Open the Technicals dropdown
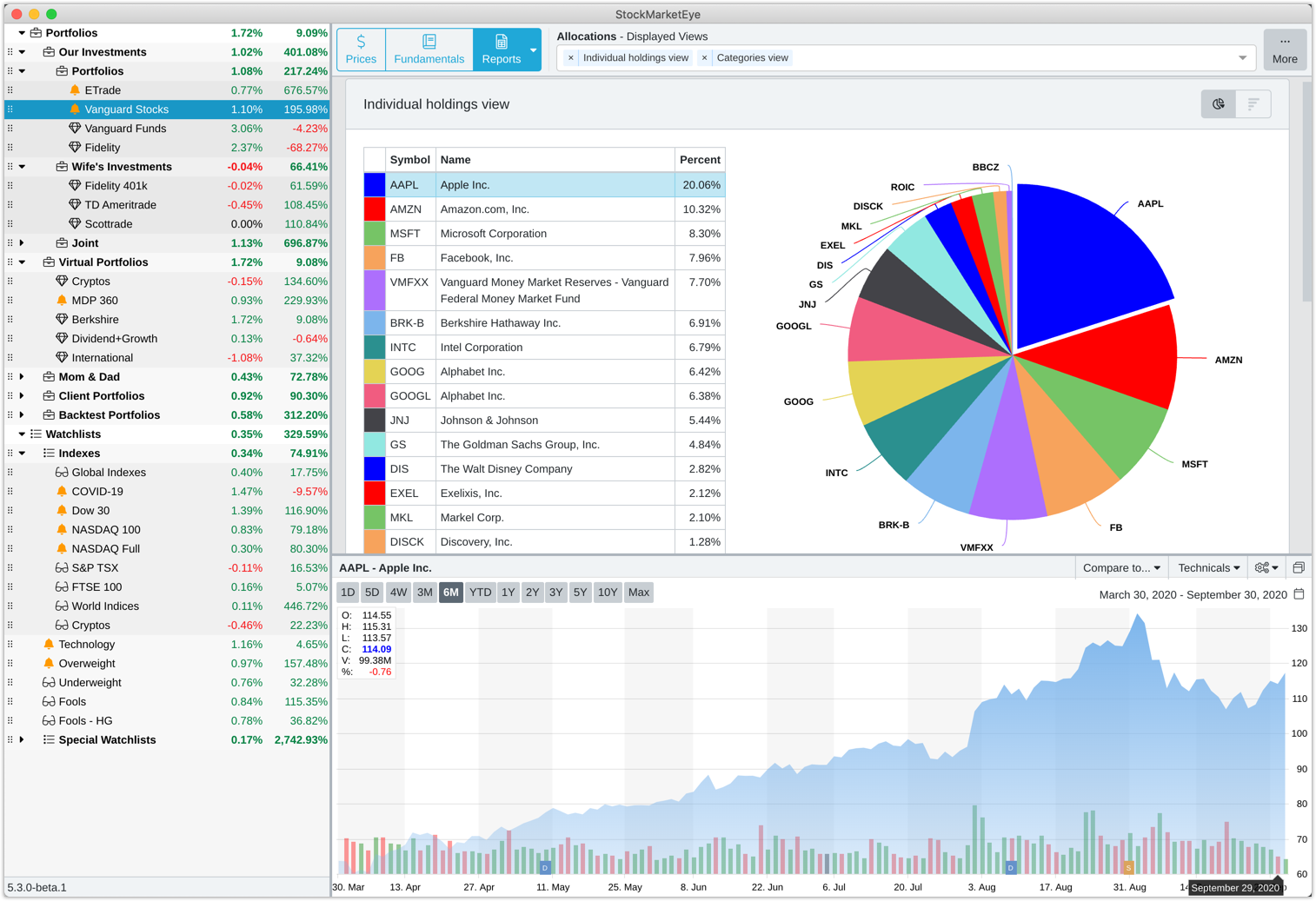Viewport: 1316px width, 901px height. 1208,567
